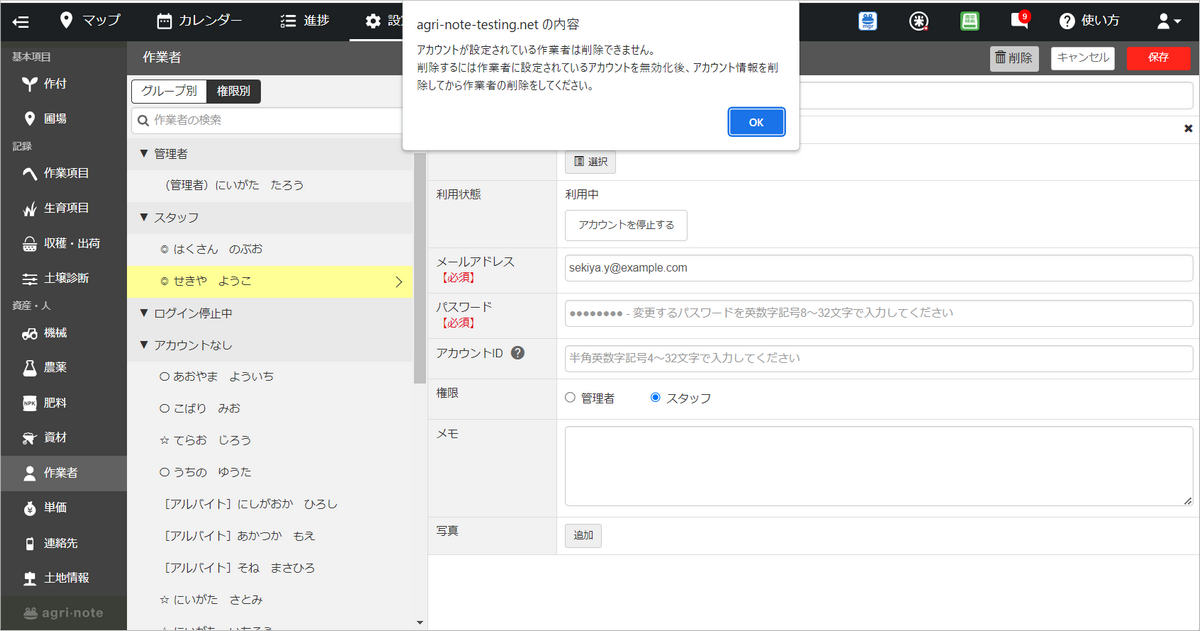
Task: Click the phone icon for 連絡先
Action: [30, 543]
